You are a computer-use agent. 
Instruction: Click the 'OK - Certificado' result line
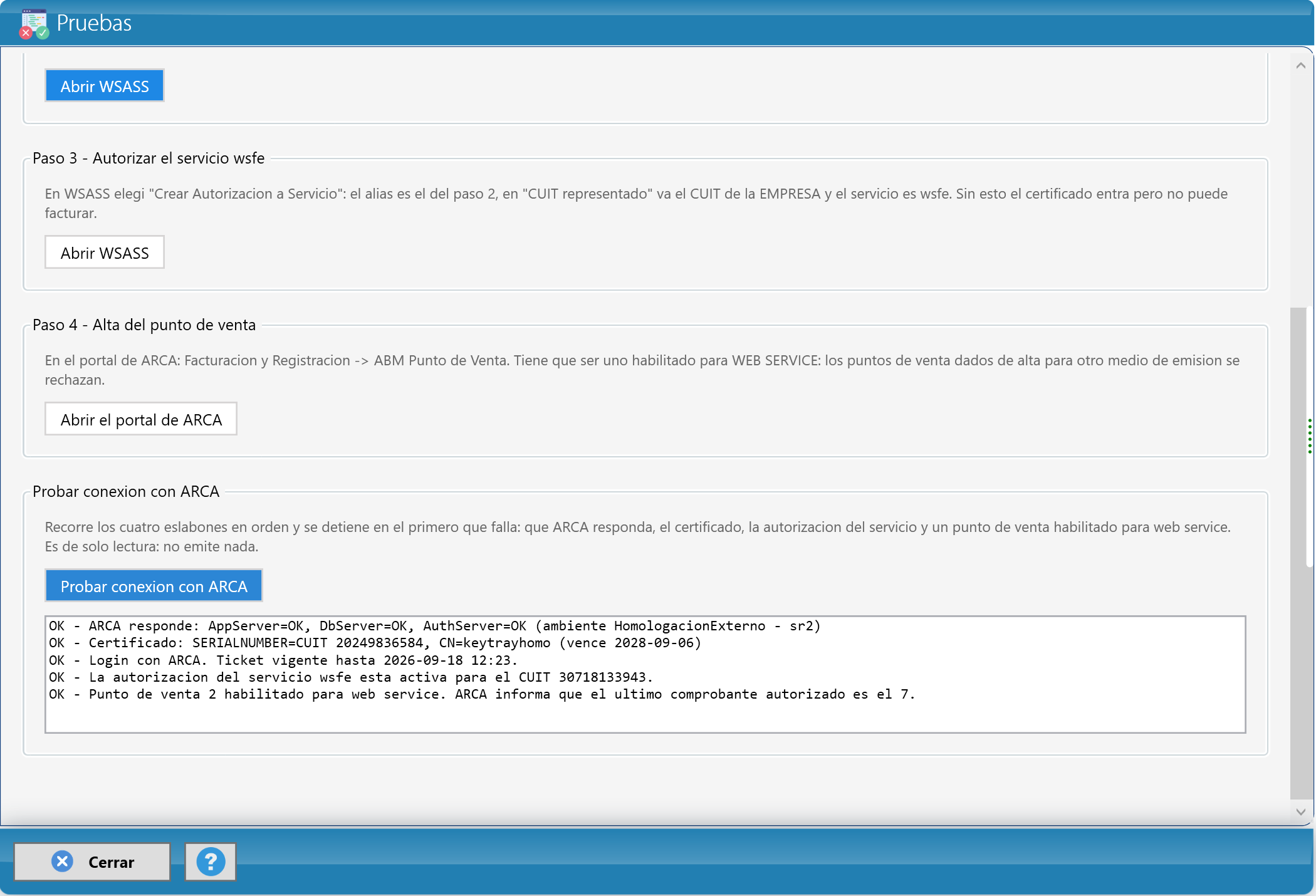pos(375,643)
